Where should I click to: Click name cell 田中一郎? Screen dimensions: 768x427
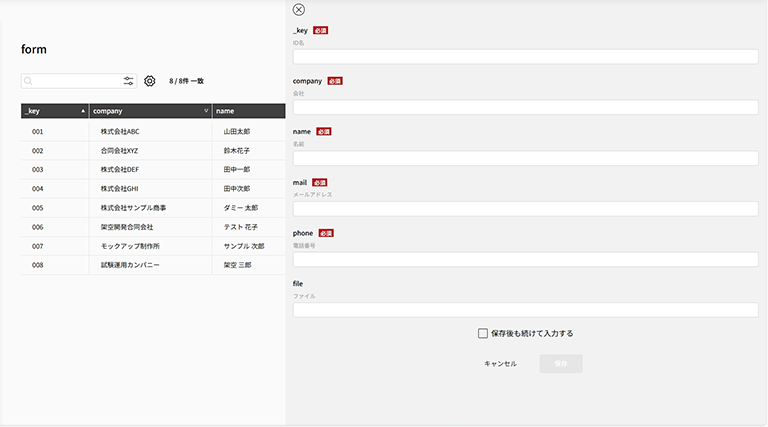pyautogui.click(x=237, y=169)
